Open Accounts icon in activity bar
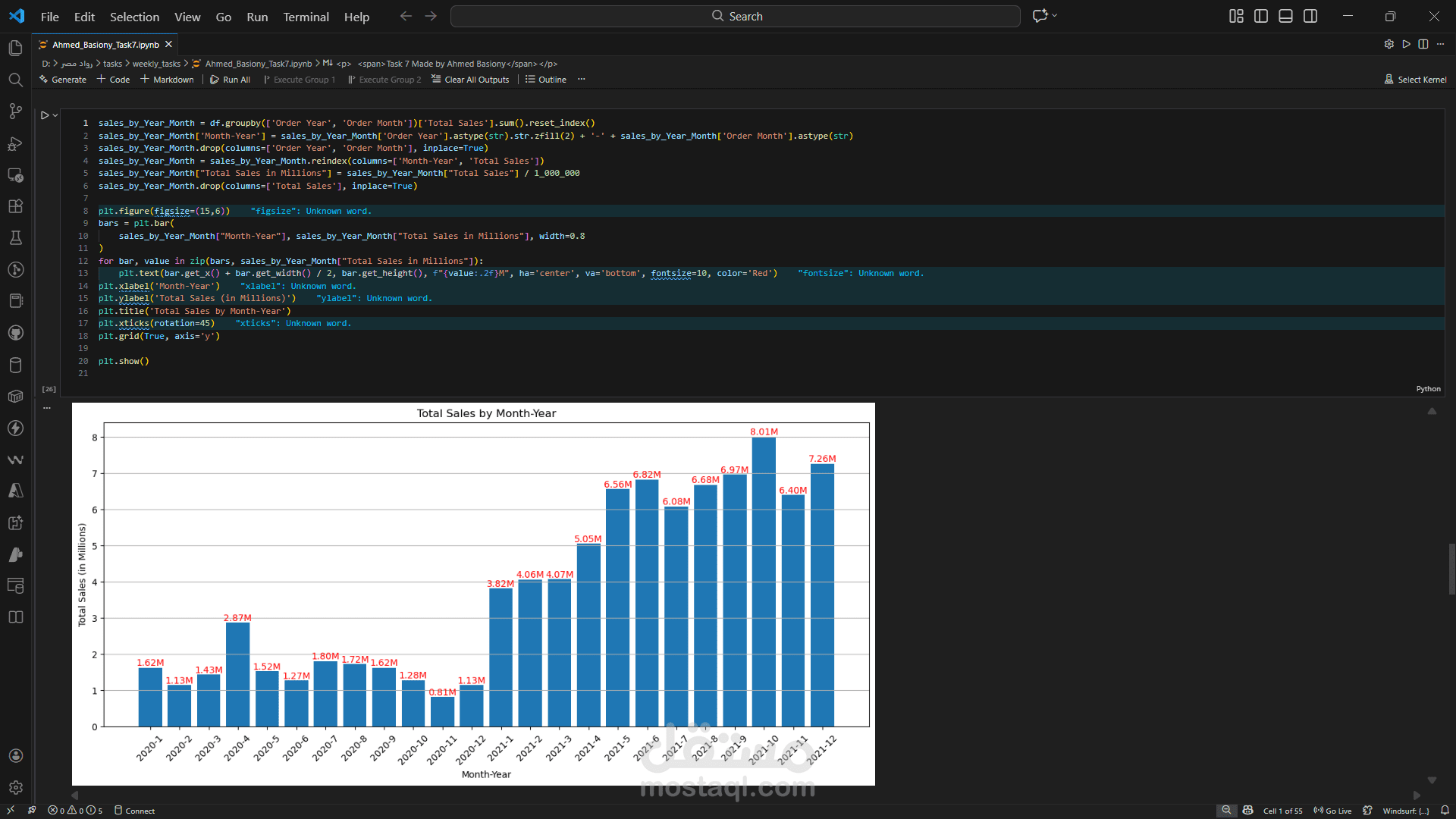1456x819 pixels. (15, 756)
